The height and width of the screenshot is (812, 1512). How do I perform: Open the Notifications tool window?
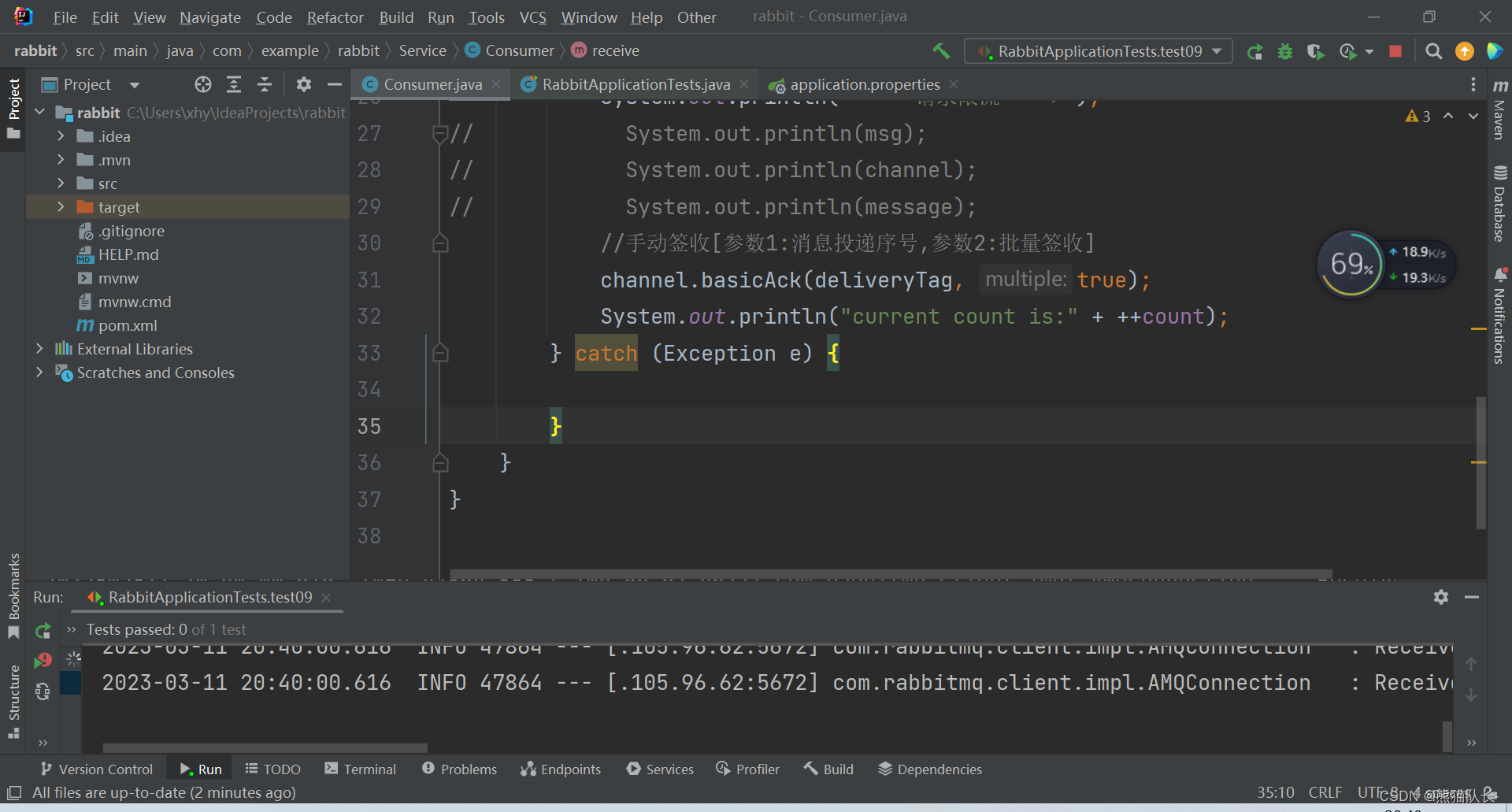point(1500,315)
